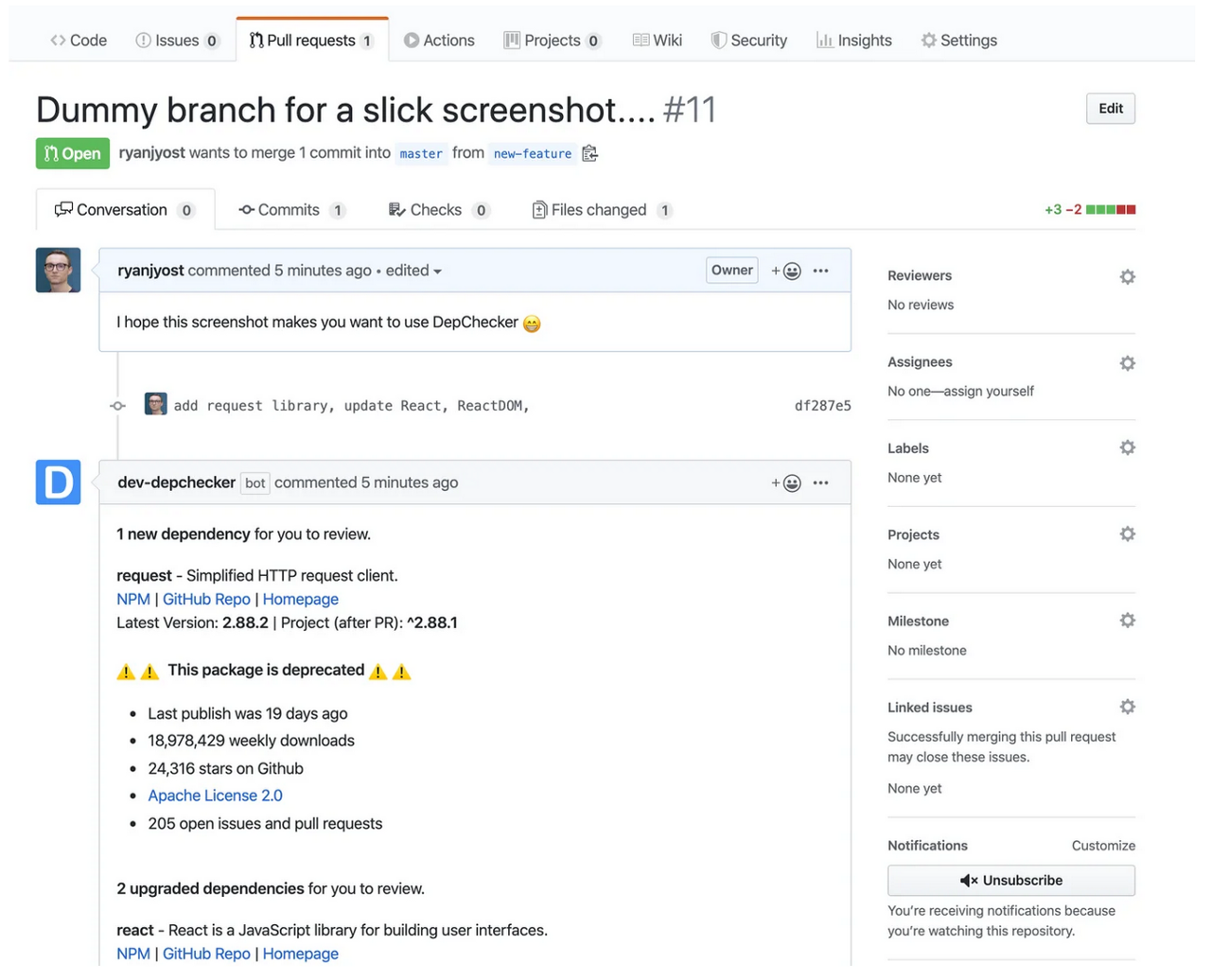Click the Edit title button
1211x980 pixels.
pyautogui.click(x=1110, y=109)
